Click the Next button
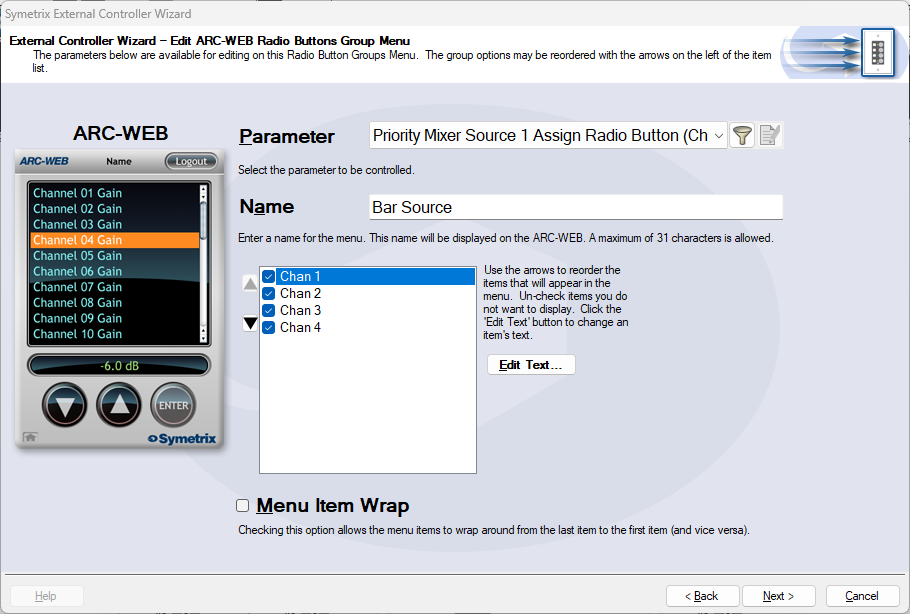 778,596
